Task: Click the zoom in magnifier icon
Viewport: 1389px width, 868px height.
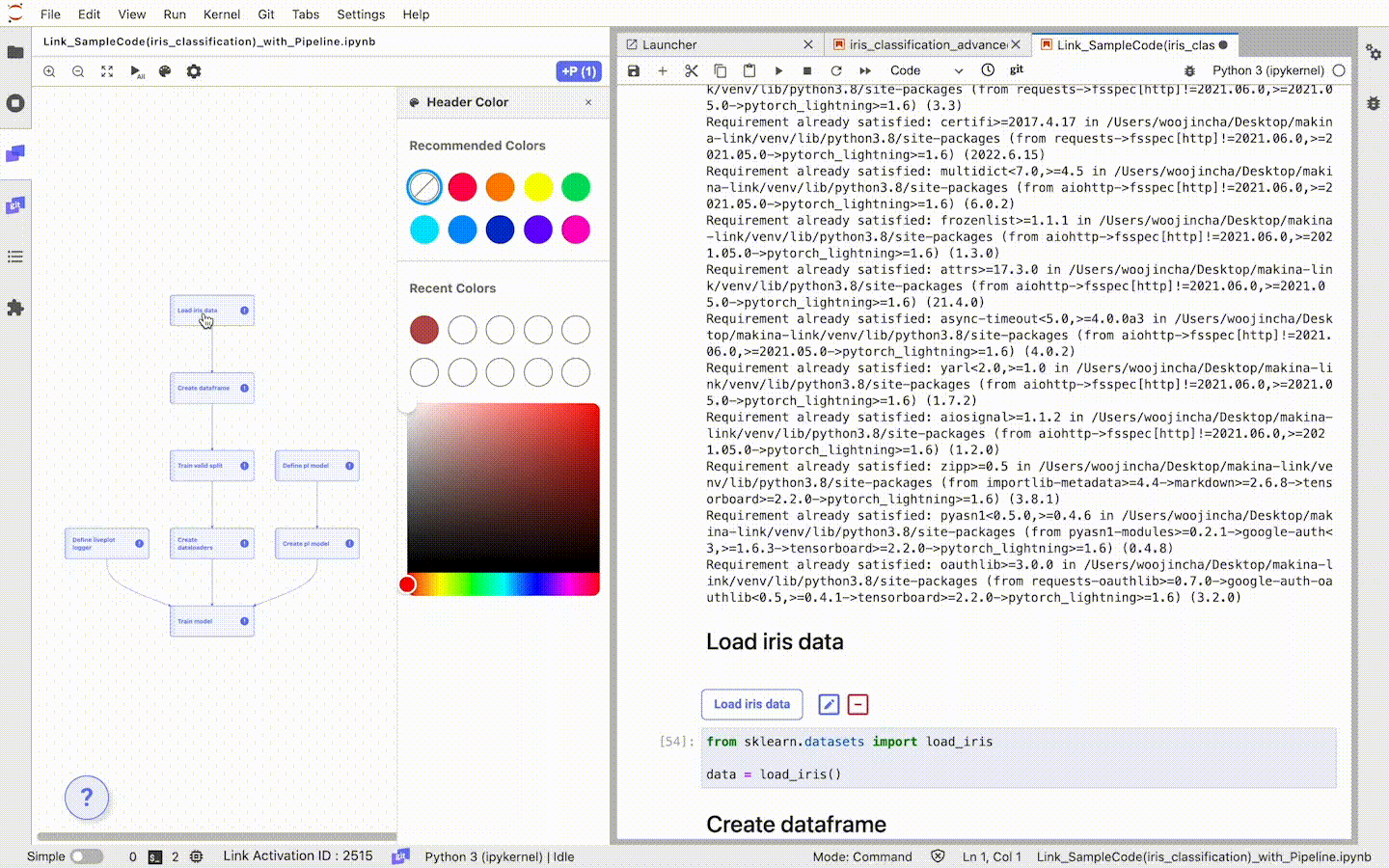Action: click(x=49, y=71)
